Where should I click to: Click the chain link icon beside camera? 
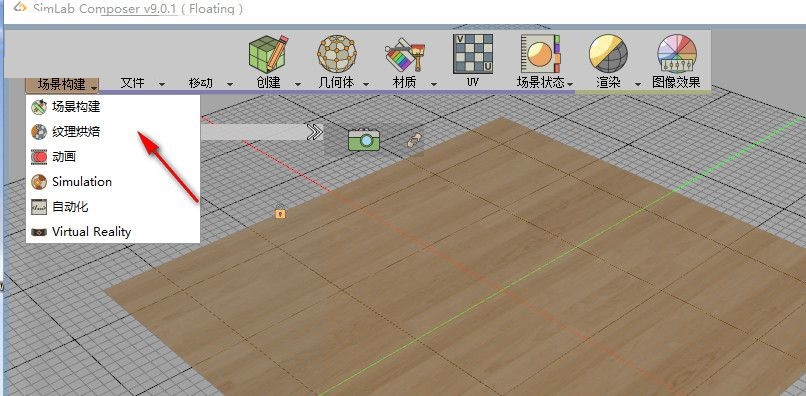click(414, 140)
